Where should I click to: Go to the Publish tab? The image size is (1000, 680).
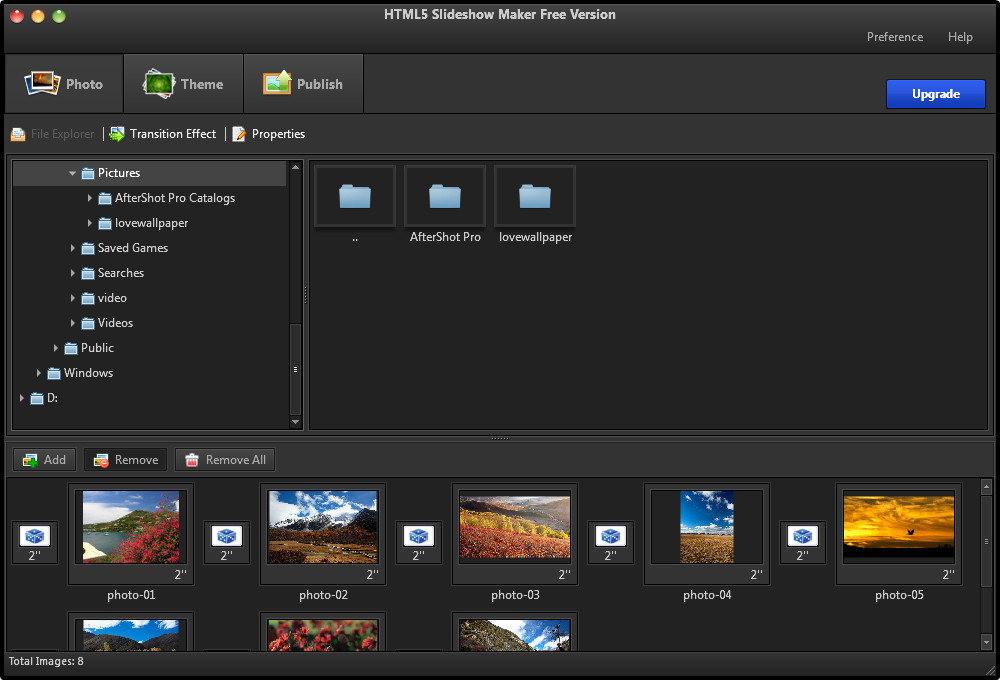click(x=304, y=84)
